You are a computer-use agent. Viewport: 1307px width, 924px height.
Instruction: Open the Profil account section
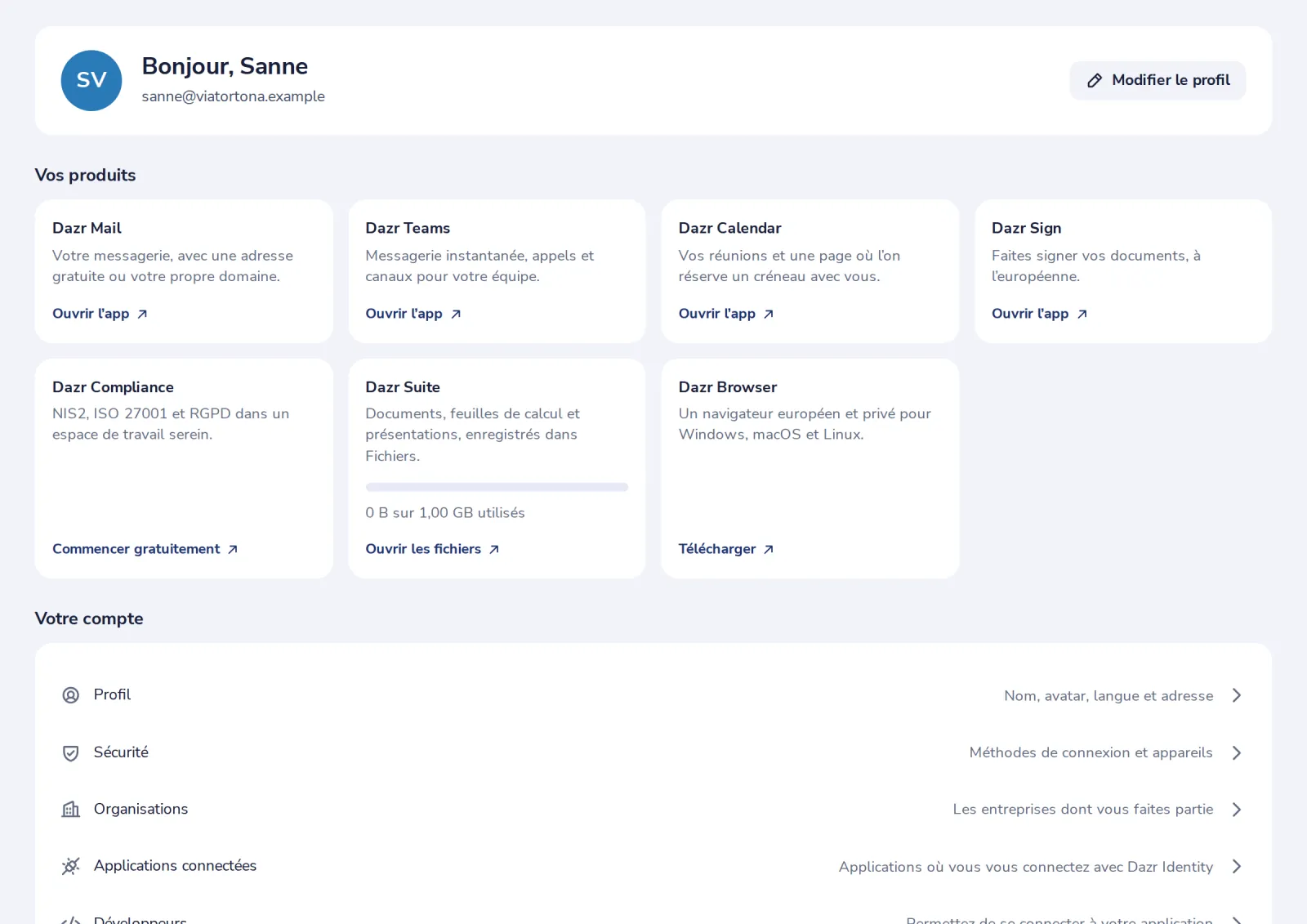(653, 695)
